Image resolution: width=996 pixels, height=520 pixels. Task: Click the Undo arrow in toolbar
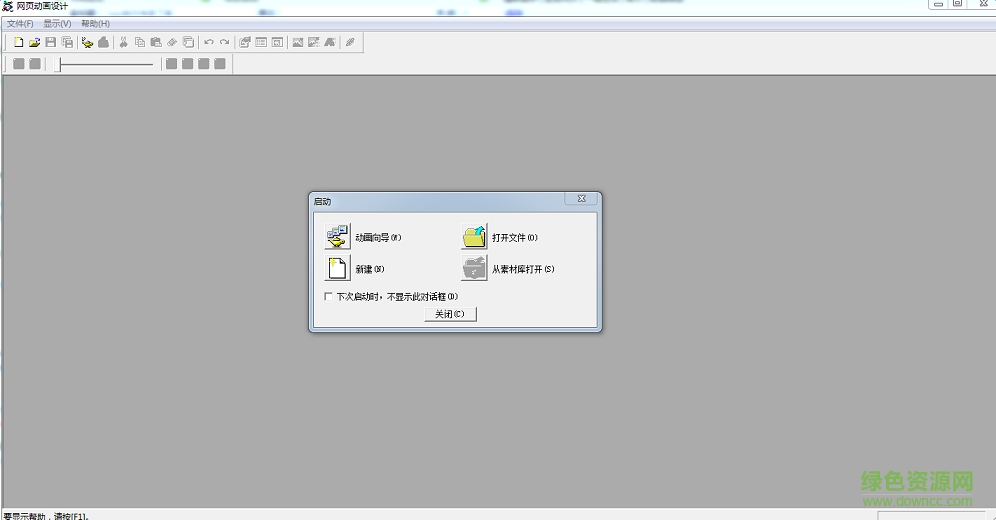(209, 42)
